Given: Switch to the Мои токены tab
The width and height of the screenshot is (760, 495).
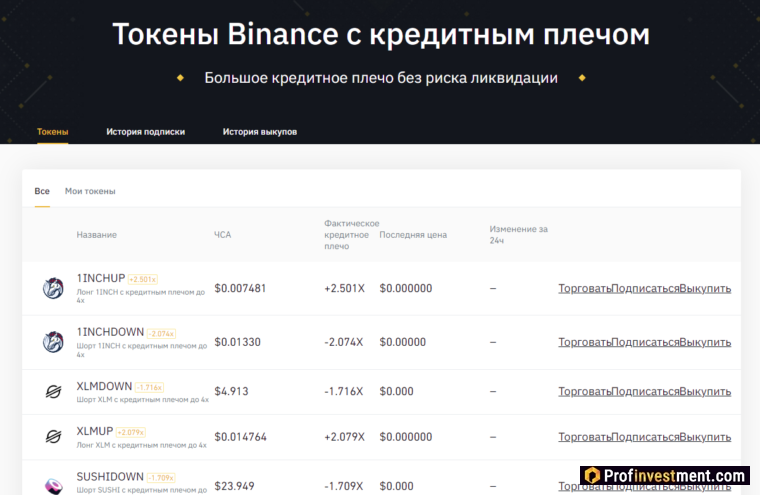Looking at the screenshot, I should [x=90, y=191].
